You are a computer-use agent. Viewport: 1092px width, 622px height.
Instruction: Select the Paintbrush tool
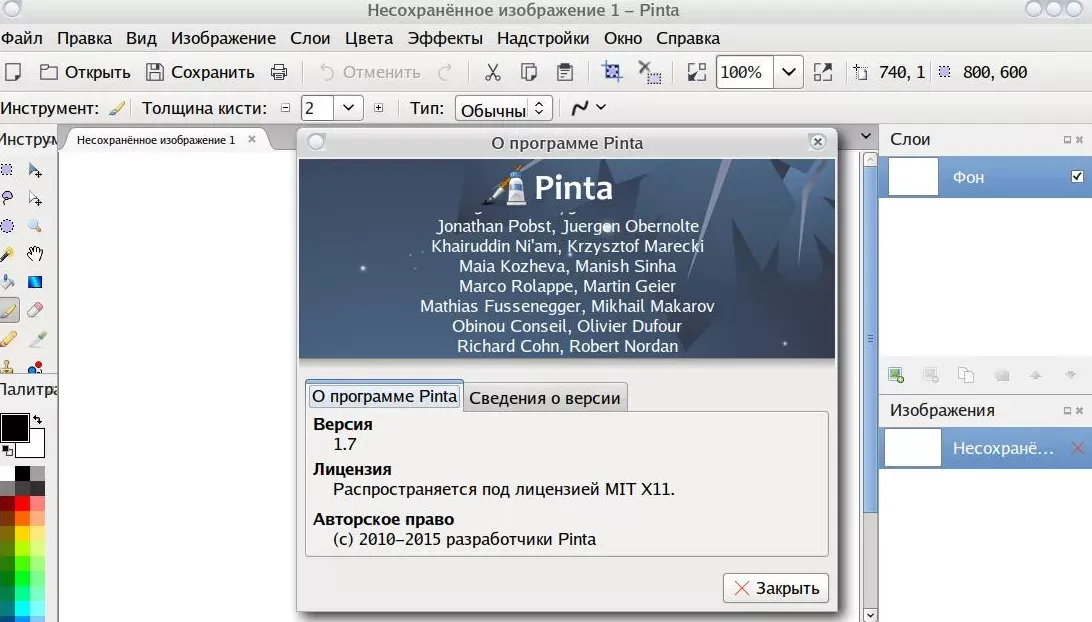(x=8, y=310)
